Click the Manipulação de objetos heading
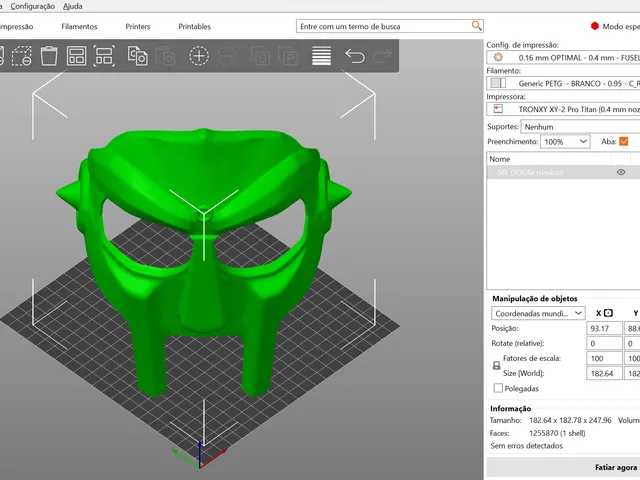This screenshot has width=640, height=480. coord(535,298)
